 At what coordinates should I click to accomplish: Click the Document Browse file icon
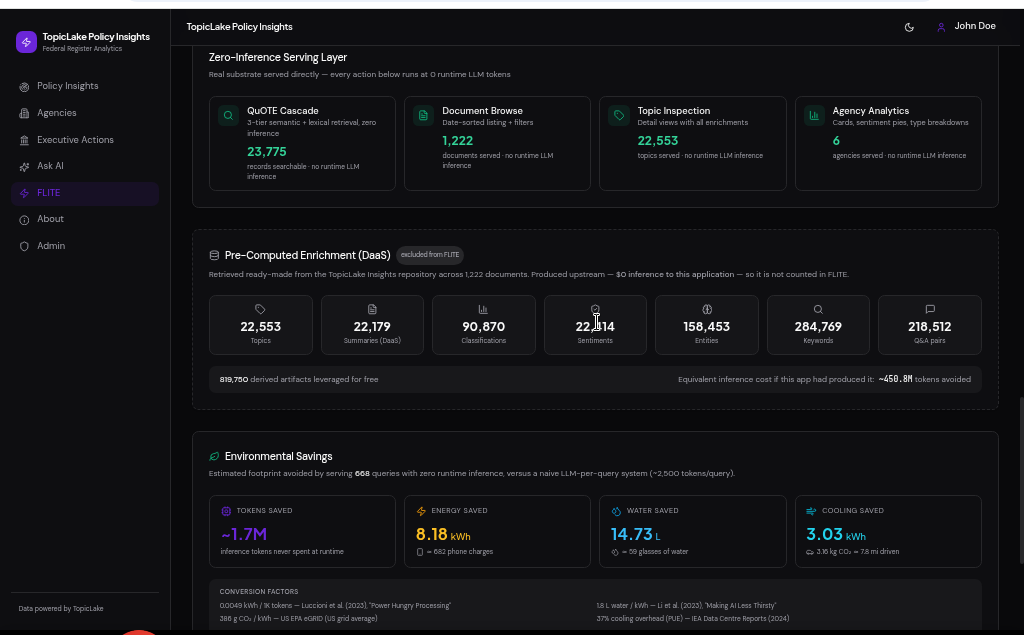[x=423, y=116]
